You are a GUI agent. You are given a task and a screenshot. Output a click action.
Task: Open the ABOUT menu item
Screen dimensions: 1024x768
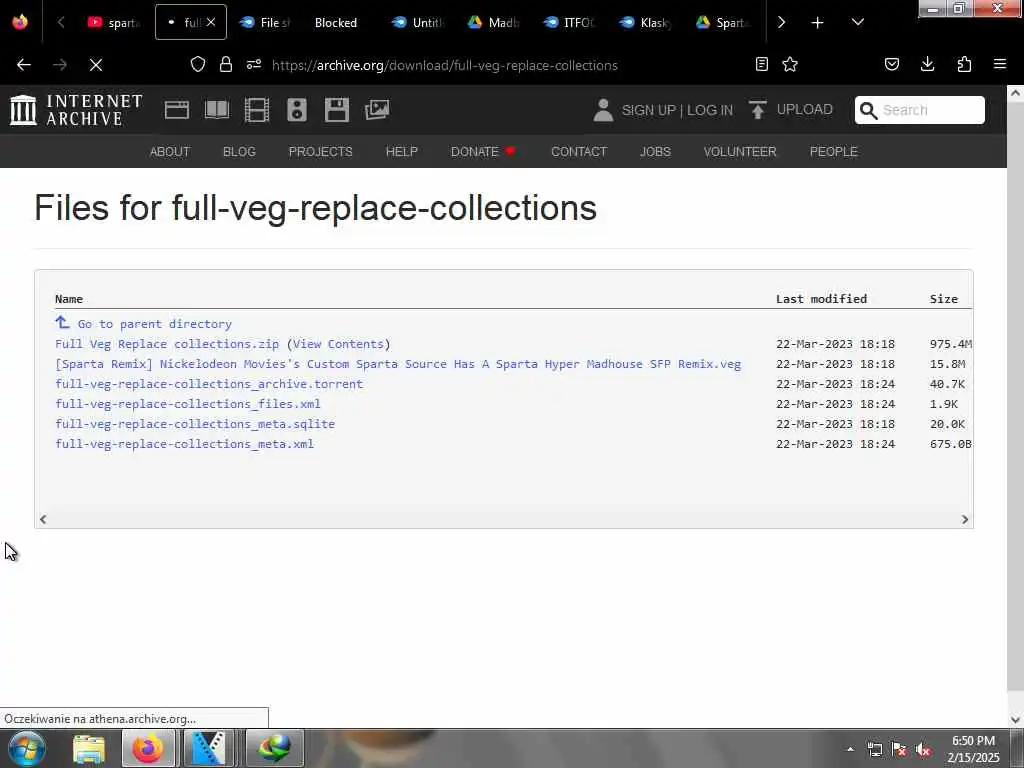click(x=170, y=152)
